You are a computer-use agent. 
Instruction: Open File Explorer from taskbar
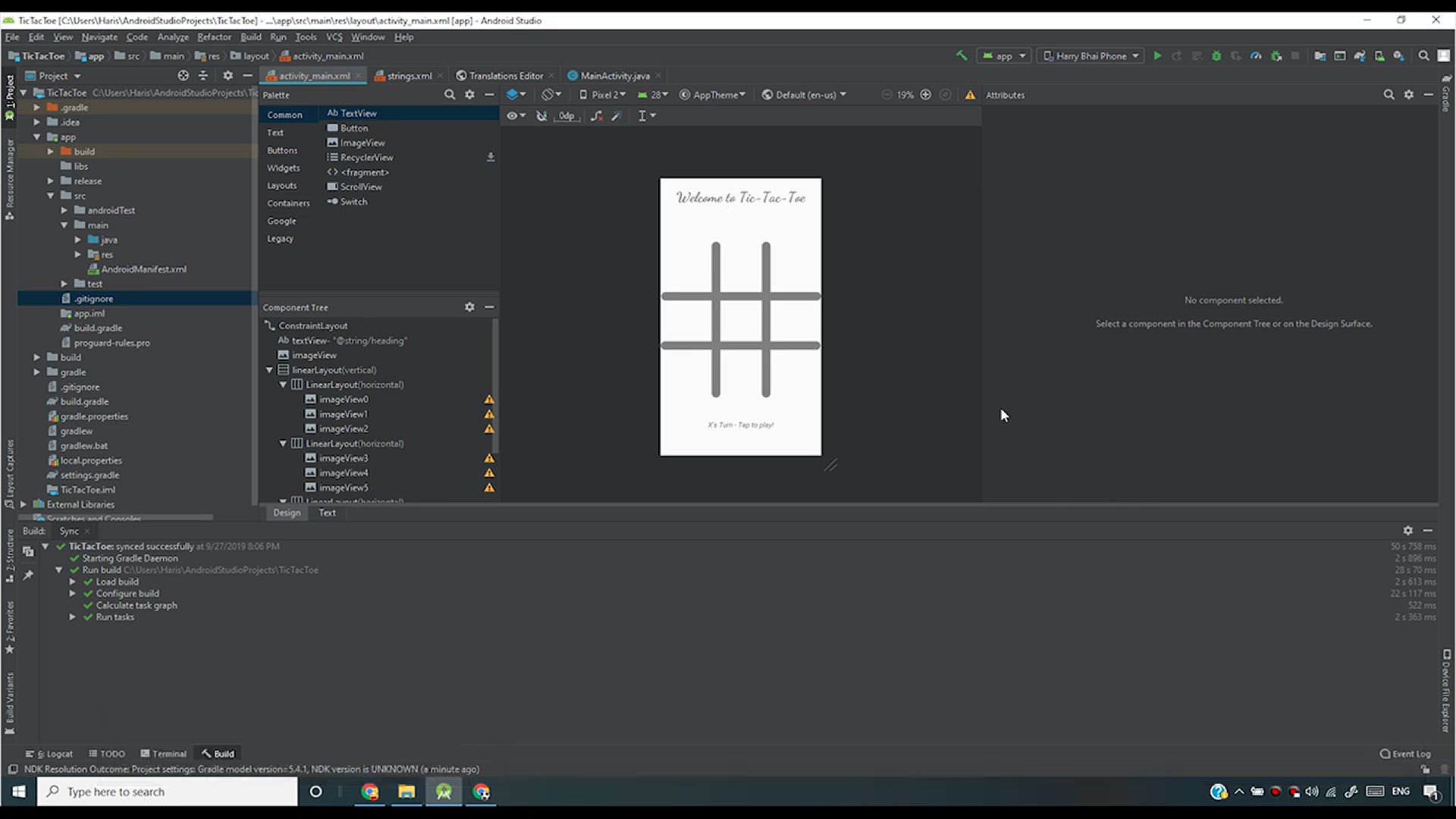pyautogui.click(x=406, y=792)
